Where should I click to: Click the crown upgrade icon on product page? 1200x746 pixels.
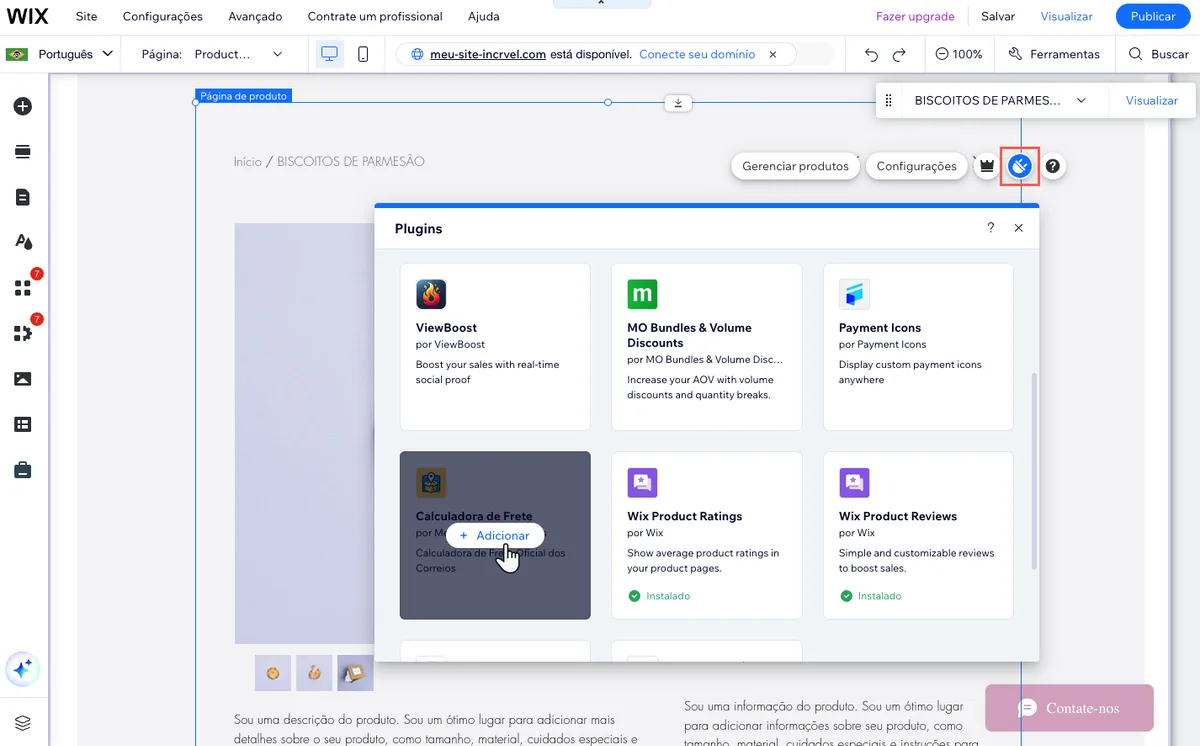987,166
